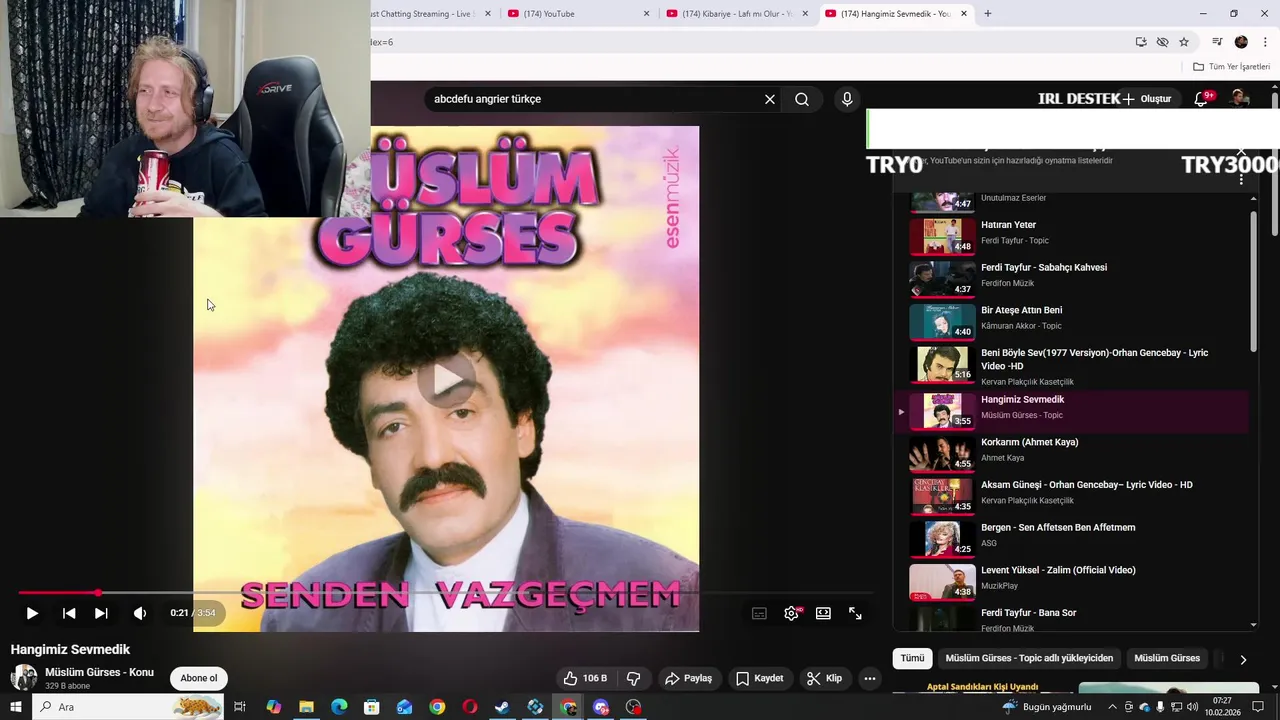The width and height of the screenshot is (1280, 720).
Task: Toggle the subtitles button in the player
Action: [759, 613]
